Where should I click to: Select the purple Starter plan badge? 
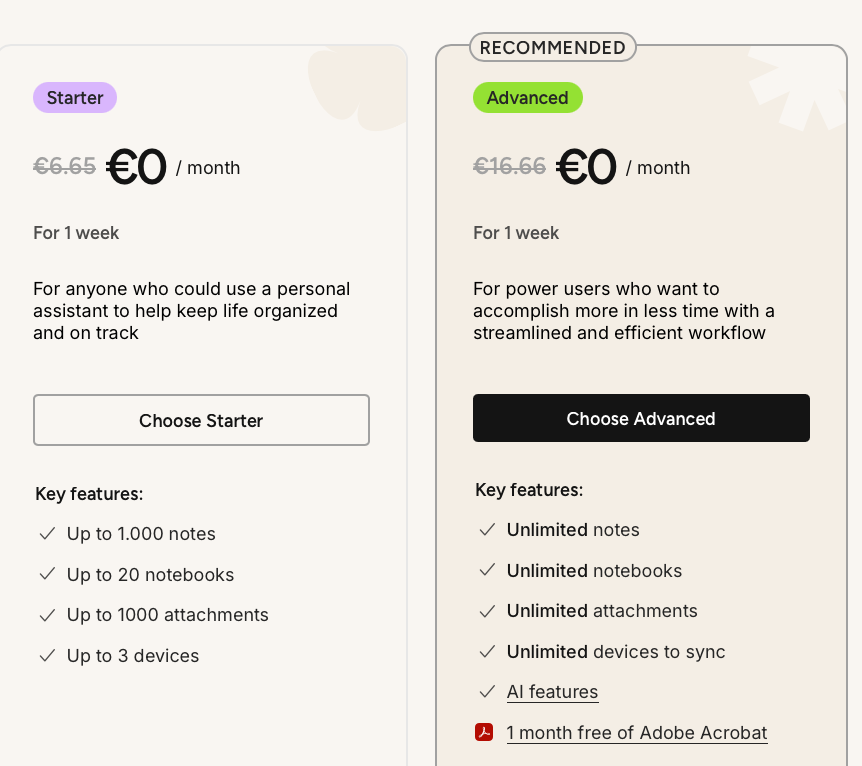[75, 98]
